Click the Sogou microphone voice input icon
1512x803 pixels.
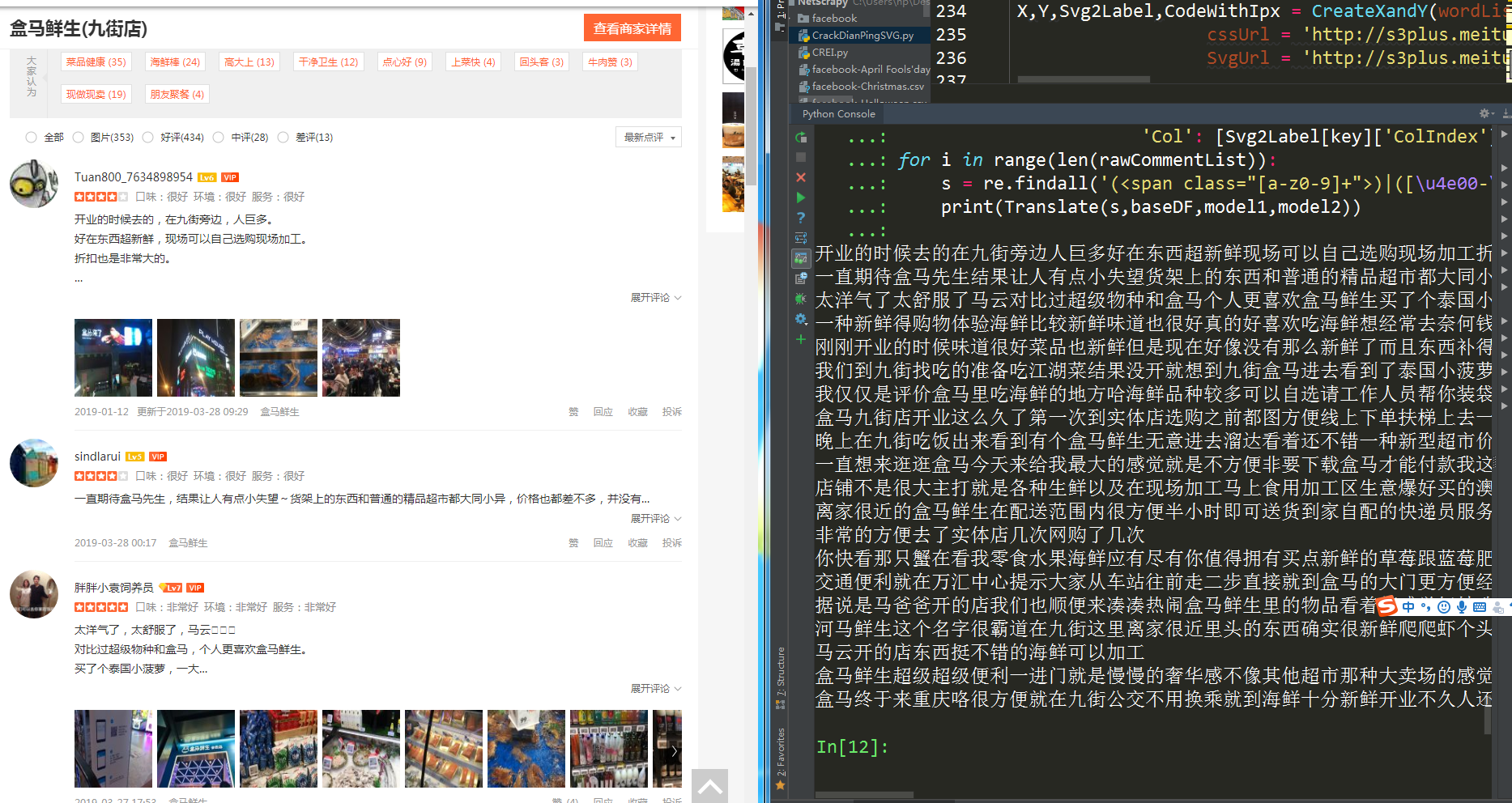(1462, 606)
